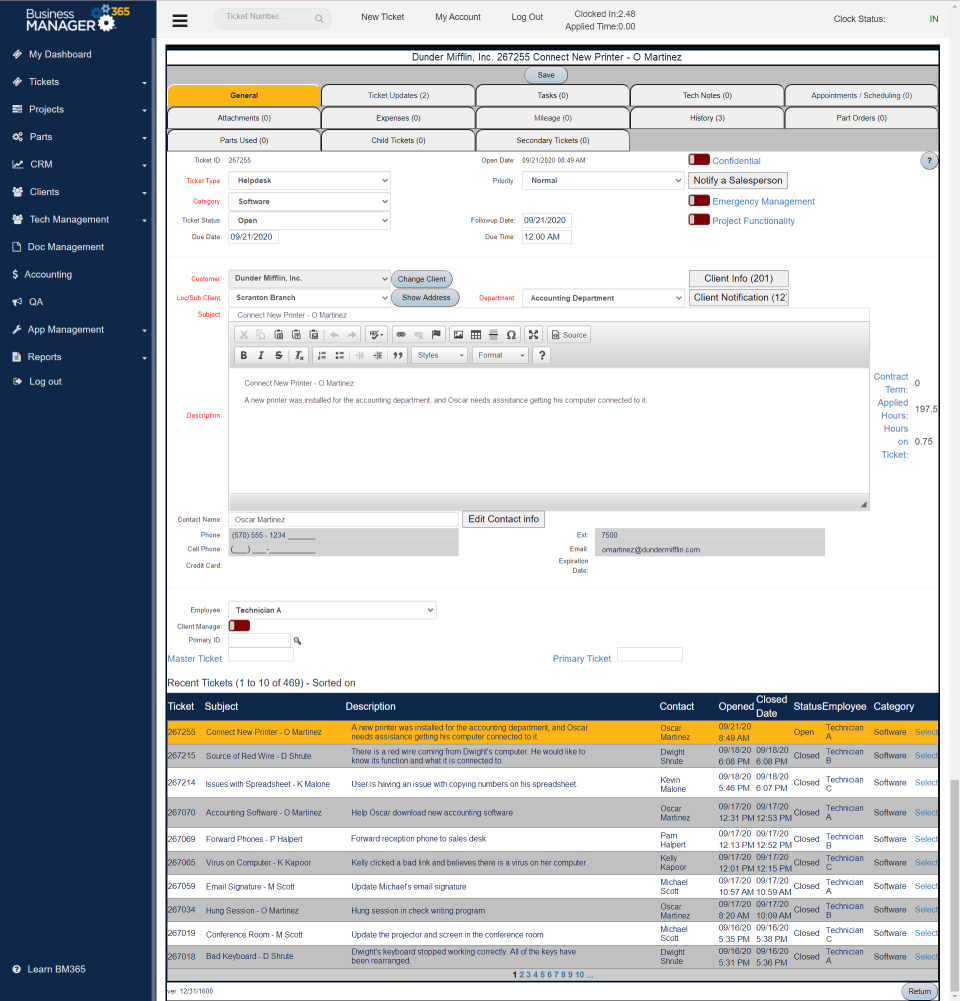Select the Bold formatting icon

pyautogui.click(x=243, y=355)
